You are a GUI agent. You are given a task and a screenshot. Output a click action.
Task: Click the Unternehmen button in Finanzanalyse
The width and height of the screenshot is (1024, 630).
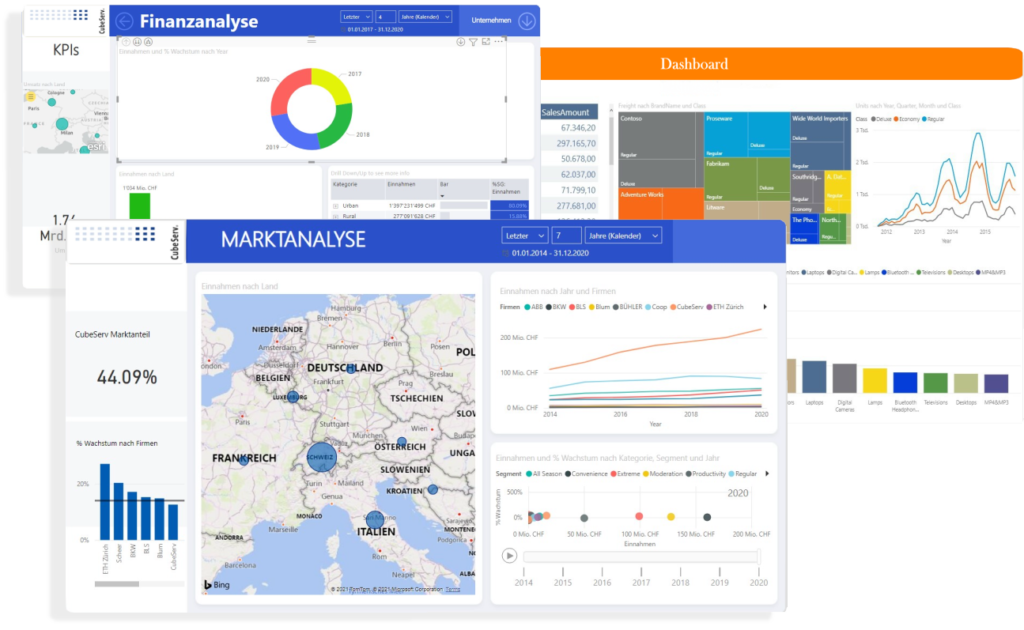tap(500, 21)
